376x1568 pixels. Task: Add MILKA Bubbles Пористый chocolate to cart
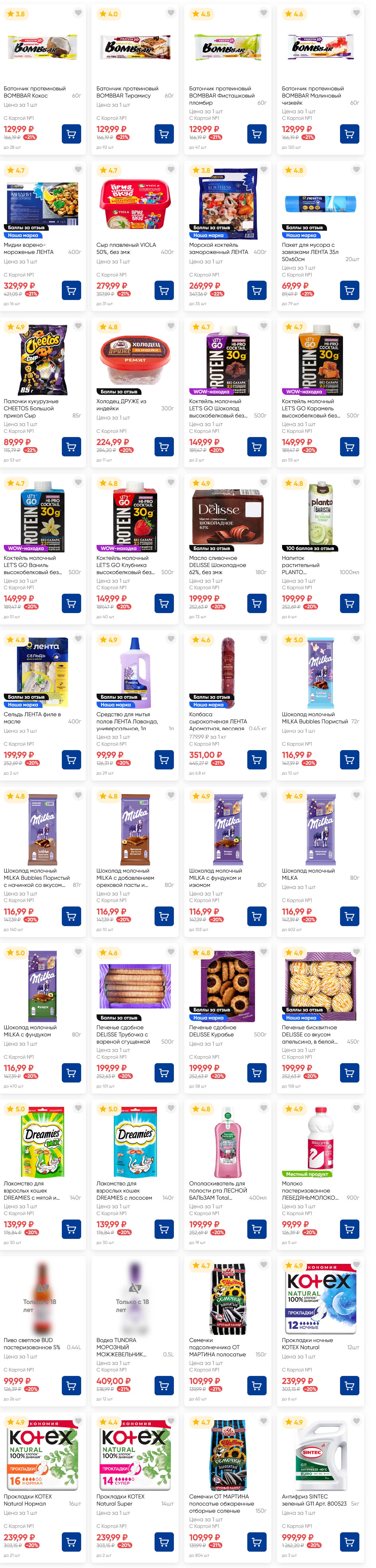click(x=349, y=759)
